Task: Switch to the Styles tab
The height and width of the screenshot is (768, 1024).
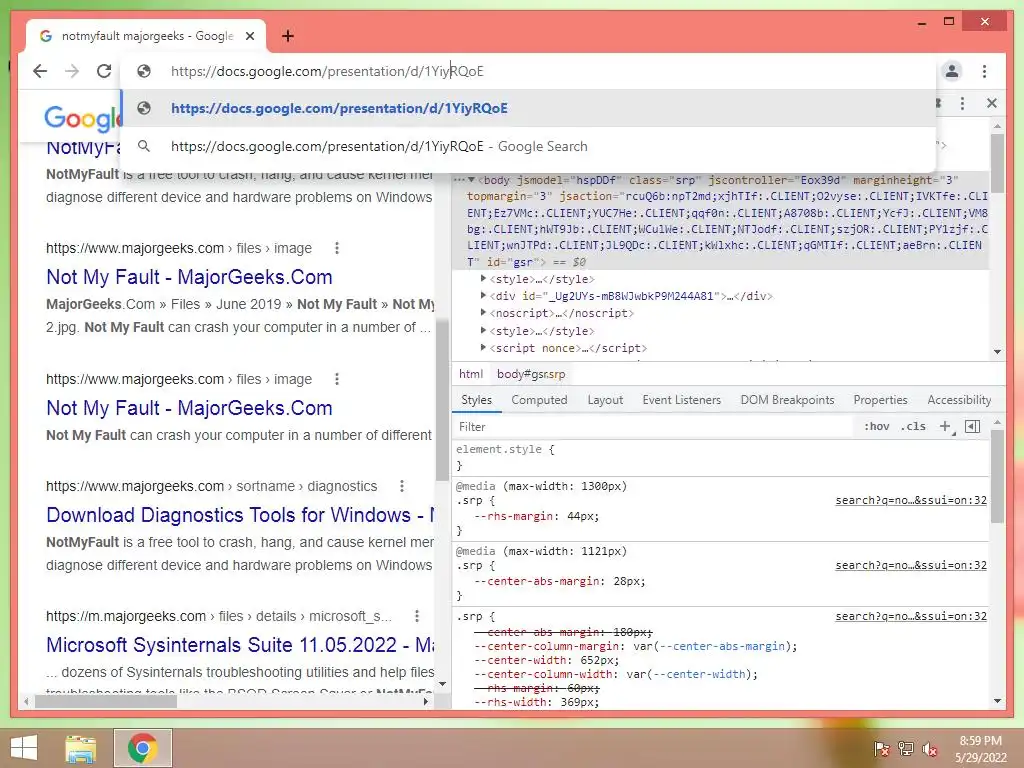Action: coord(477,400)
